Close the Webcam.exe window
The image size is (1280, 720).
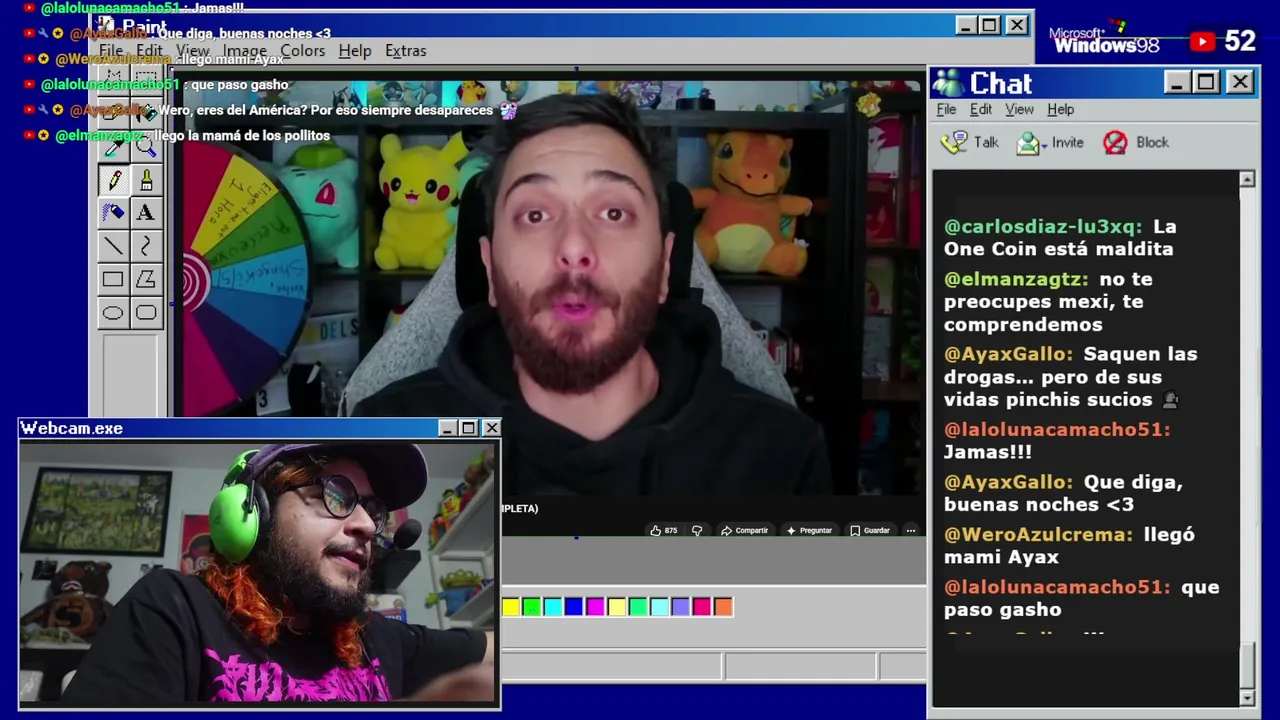coord(491,428)
